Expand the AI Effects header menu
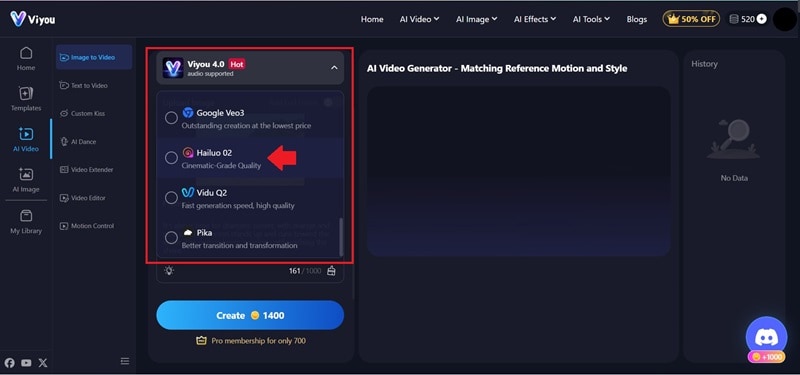Image resolution: width=800 pixels, height=375 pixels. point(535,19)
